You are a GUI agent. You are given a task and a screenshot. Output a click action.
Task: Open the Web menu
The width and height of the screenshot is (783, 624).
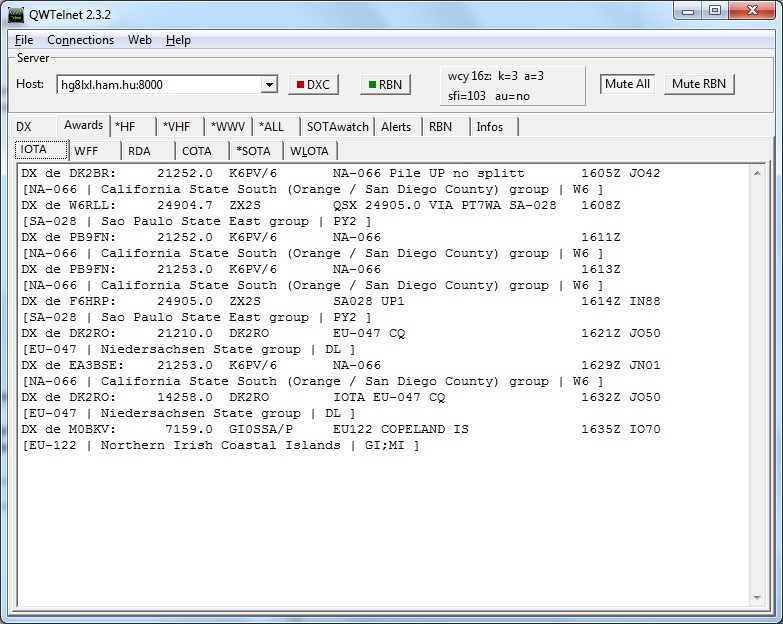click(x=140, y=40)
